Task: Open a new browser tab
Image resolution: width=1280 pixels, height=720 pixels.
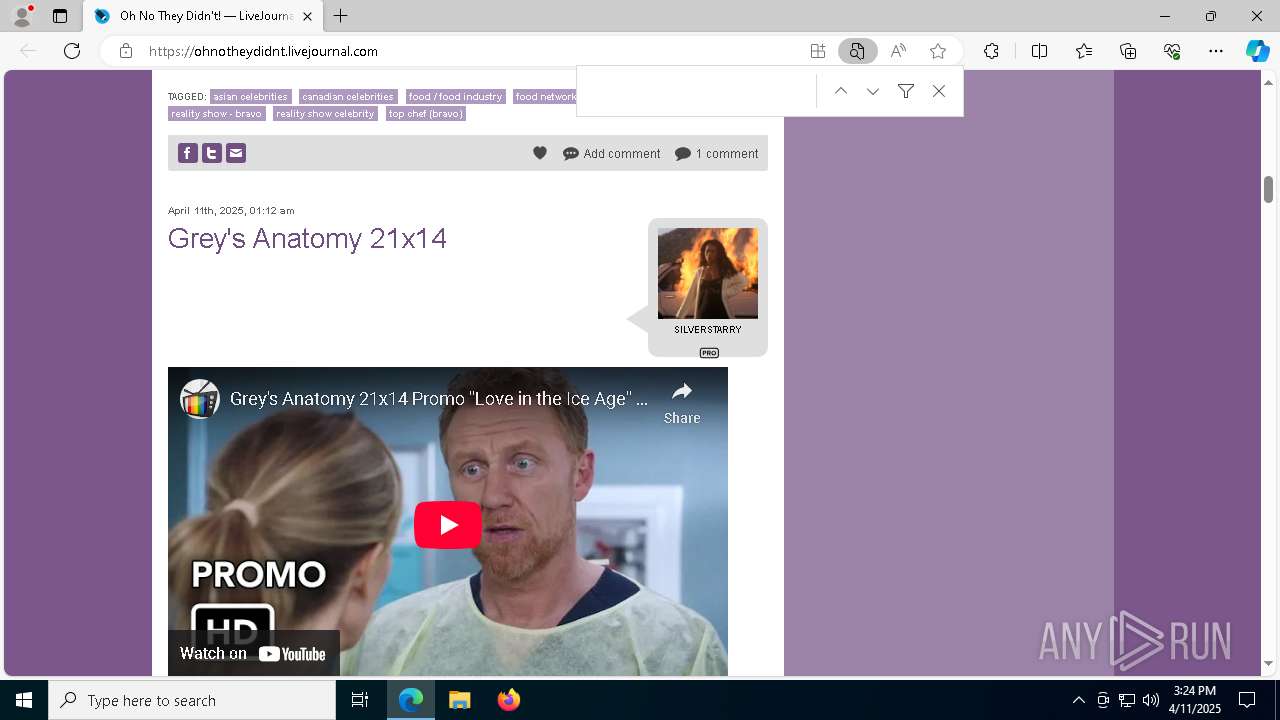Action: (341, 16)
